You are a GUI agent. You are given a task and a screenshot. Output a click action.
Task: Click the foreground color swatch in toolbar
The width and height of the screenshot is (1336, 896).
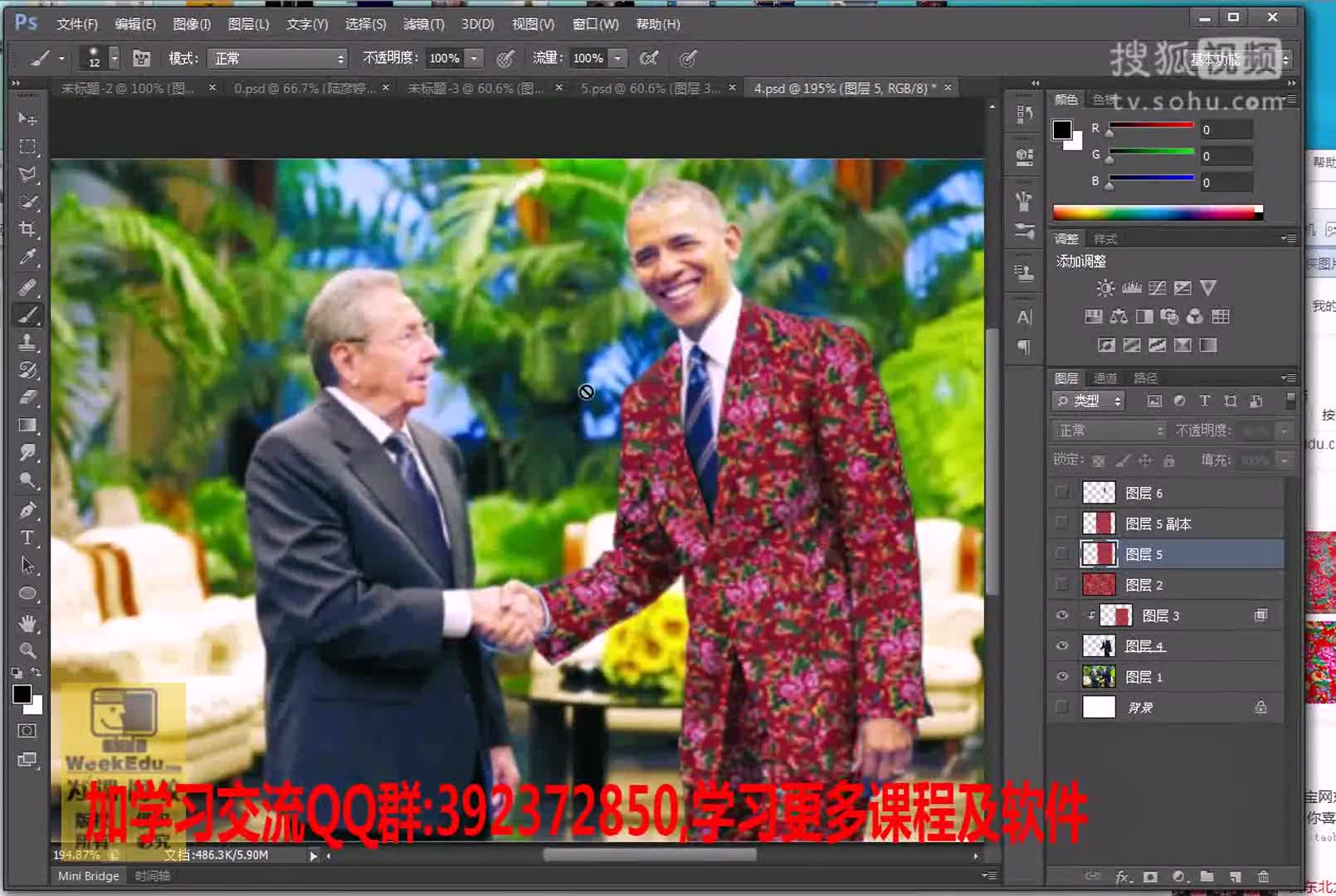(22, 695)
